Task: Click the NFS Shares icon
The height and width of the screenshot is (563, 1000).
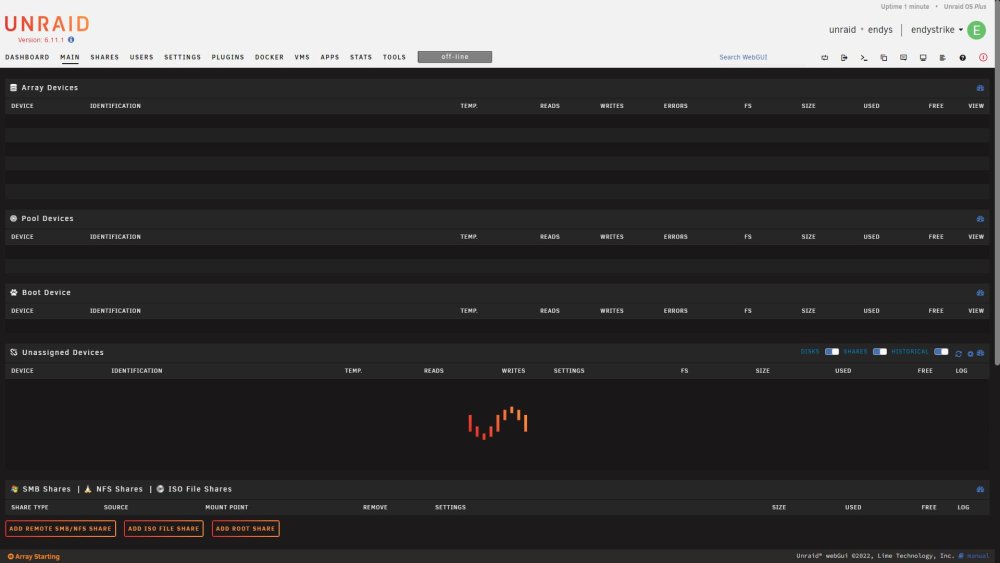Action: [x=88, y=489]
